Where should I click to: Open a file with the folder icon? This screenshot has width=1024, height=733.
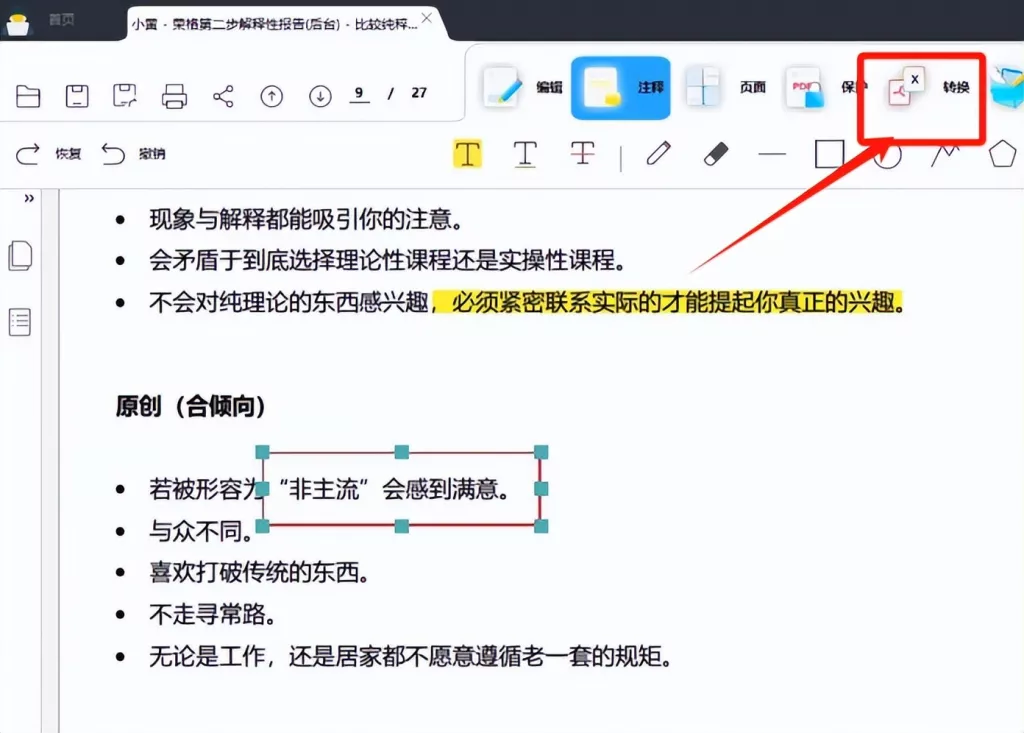tap(28, 96)
